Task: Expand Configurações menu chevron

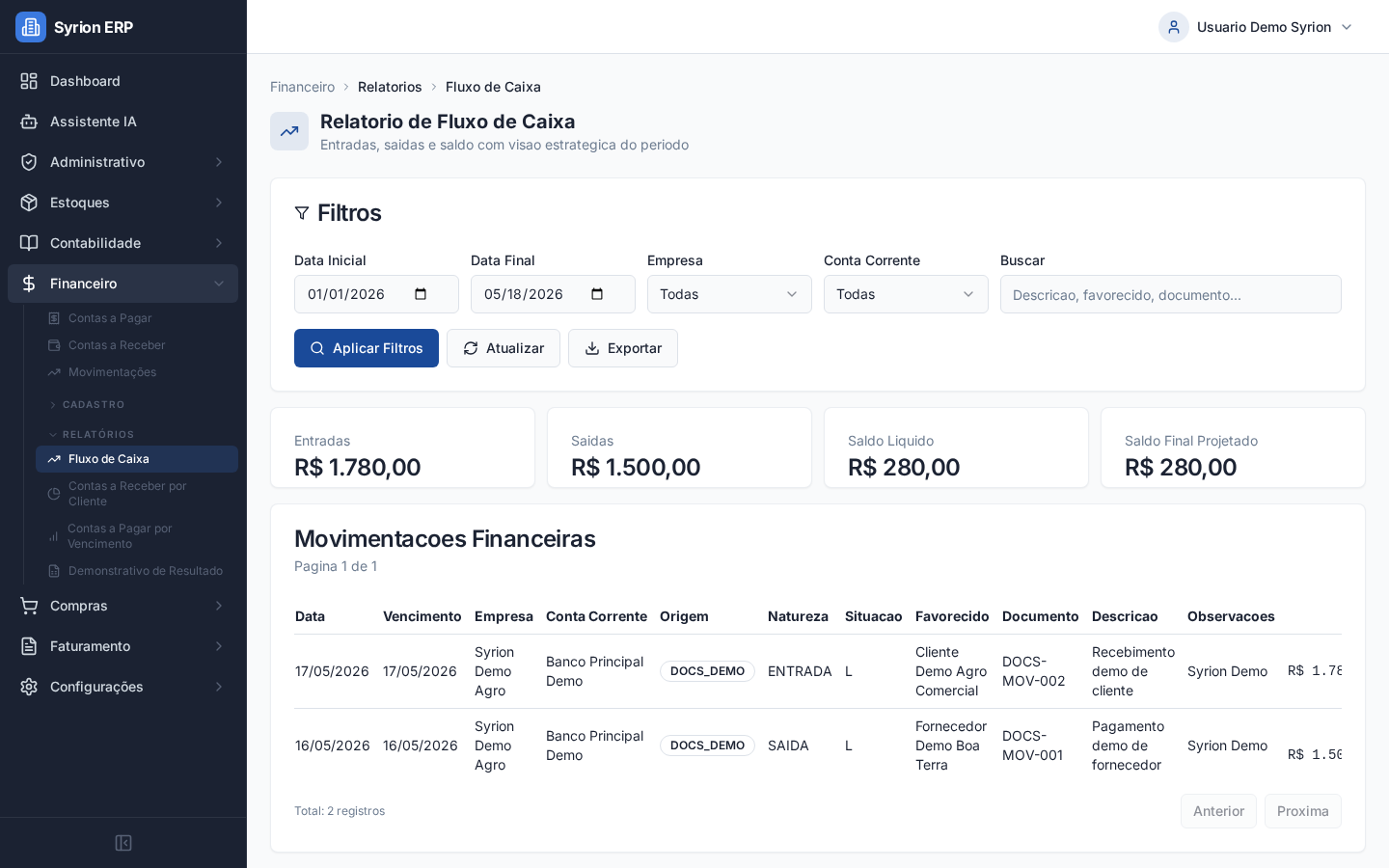Action: coord(219,687)
